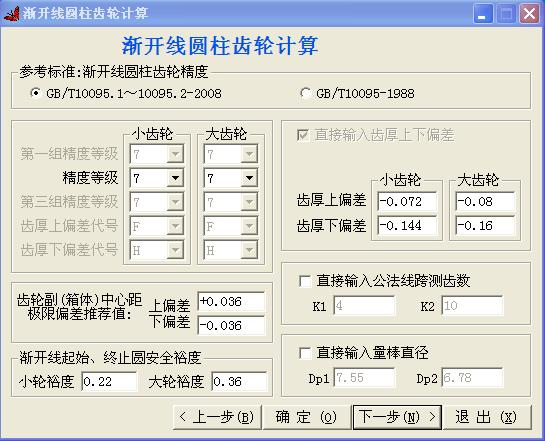Click 小轮裕度 input field 0.22
Screen dimensions: 545x441
tap(109, 382)
